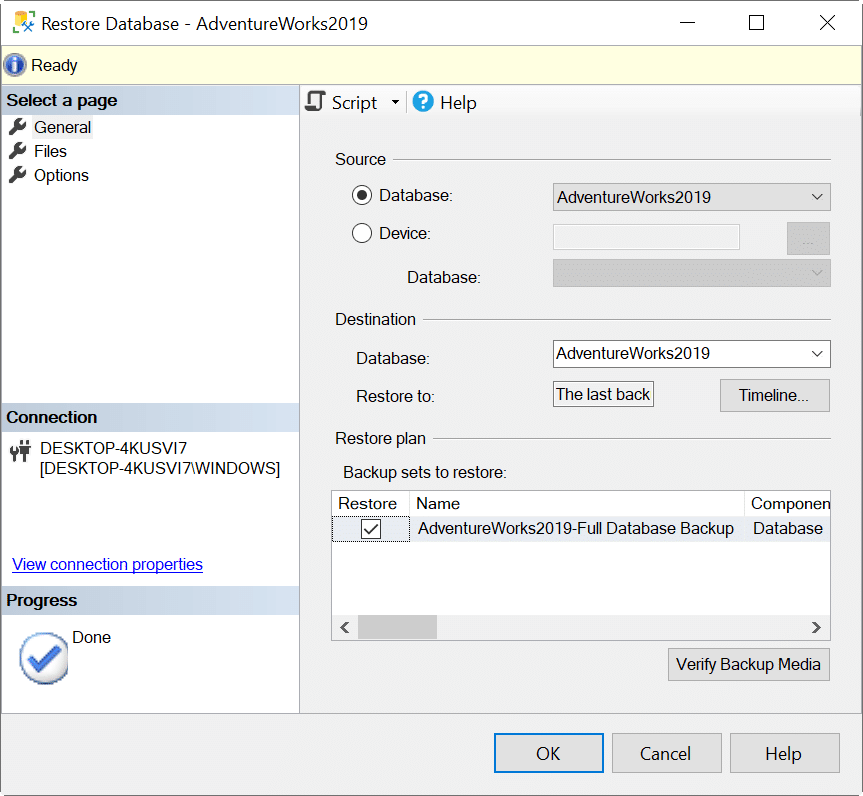Select the Database source radio button
This screenshot has width=863, height=796.
pyautogui.click(x=362, y=196)
